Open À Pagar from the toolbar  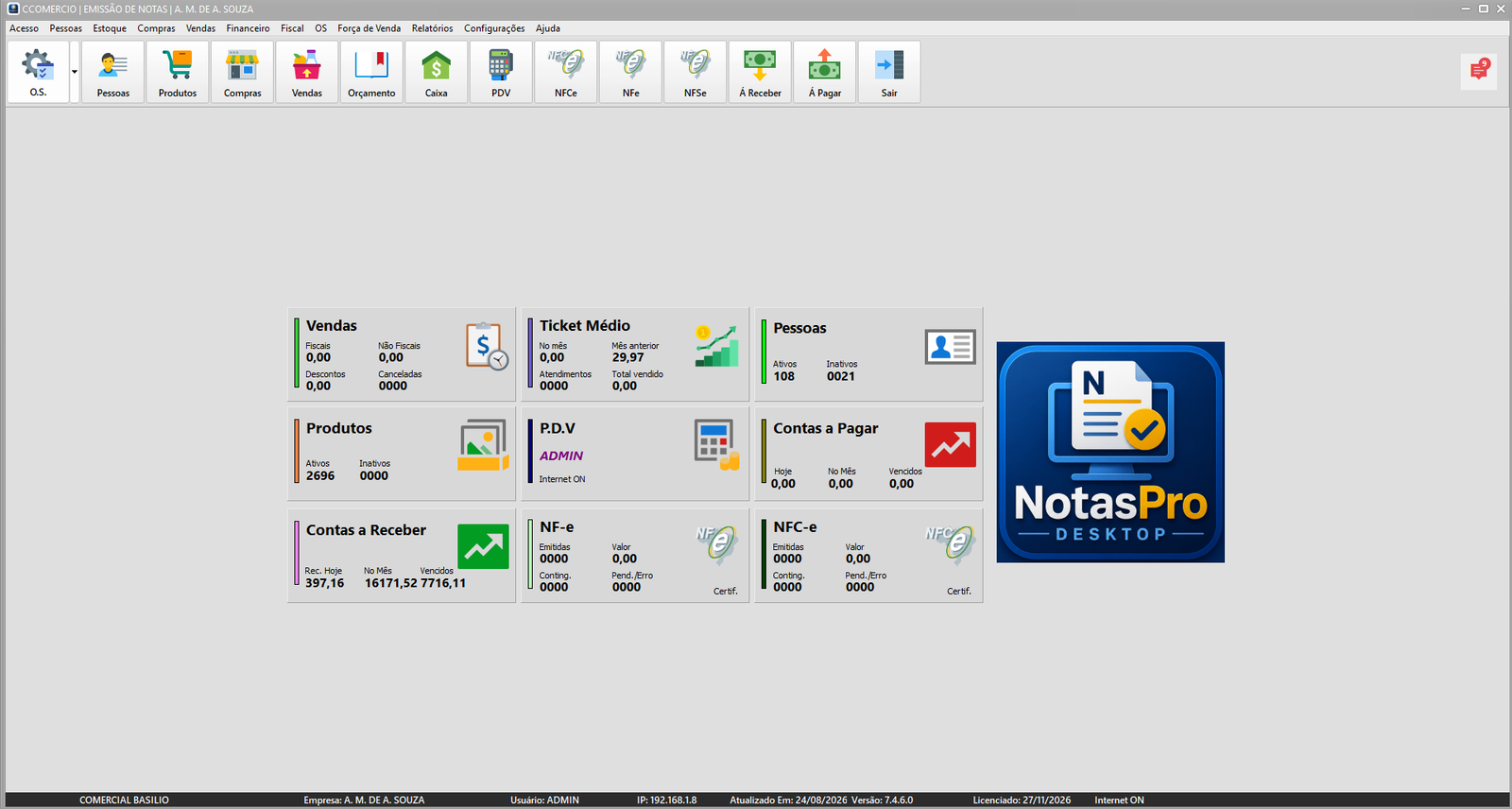825,72
